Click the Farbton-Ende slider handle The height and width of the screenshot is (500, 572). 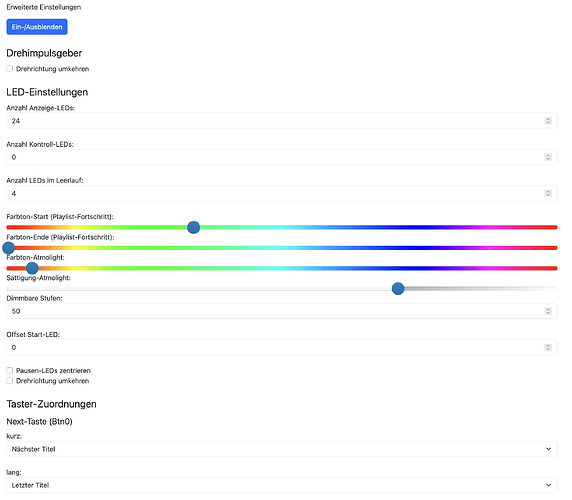[x=8, y=248]
